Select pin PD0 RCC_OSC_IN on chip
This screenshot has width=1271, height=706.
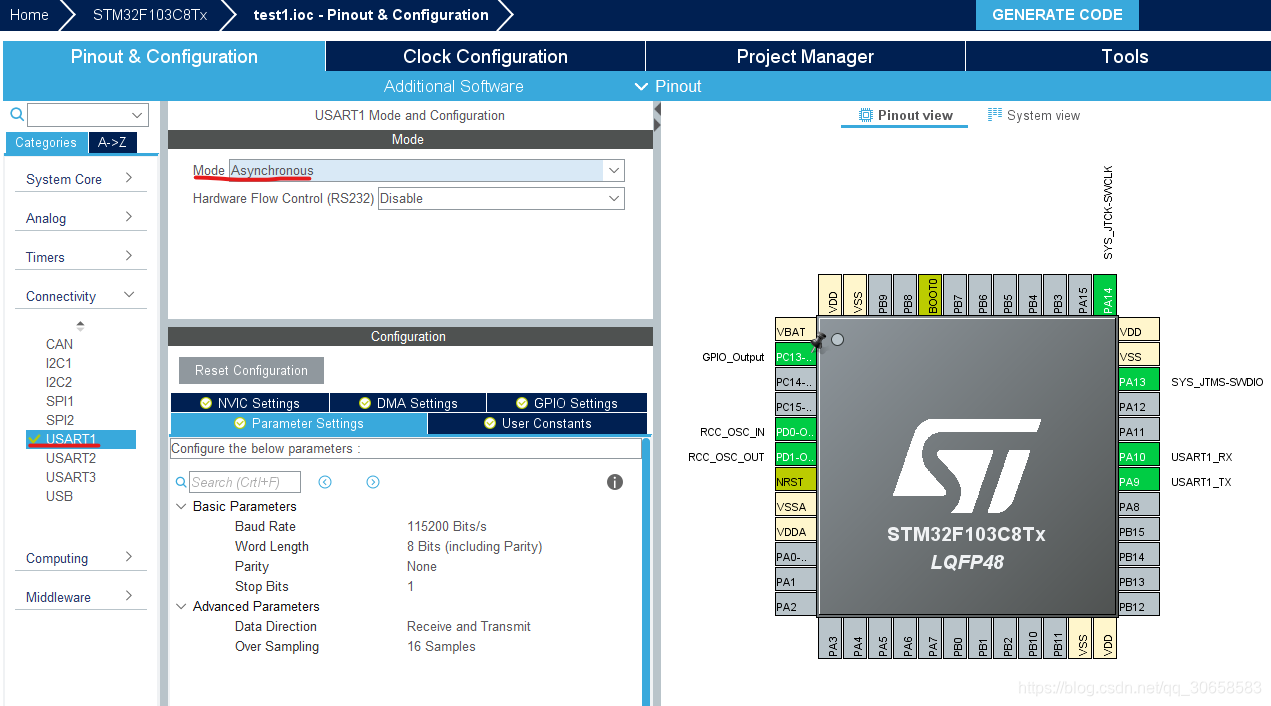796,431
